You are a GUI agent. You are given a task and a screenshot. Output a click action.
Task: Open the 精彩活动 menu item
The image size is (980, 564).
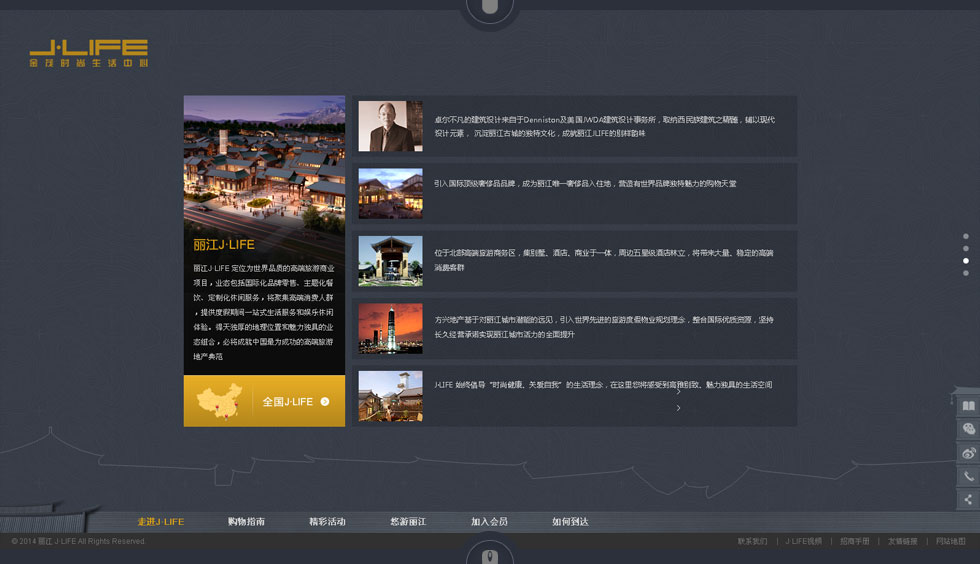tap(327, 522)
